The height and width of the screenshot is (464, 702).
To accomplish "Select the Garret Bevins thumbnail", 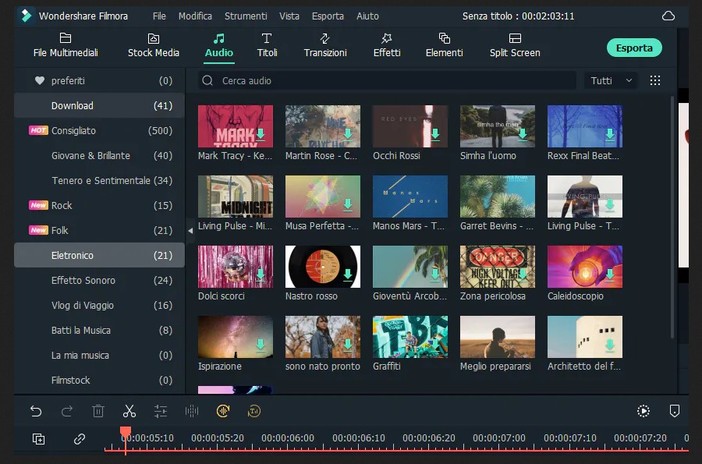I will tap(497, 196).
